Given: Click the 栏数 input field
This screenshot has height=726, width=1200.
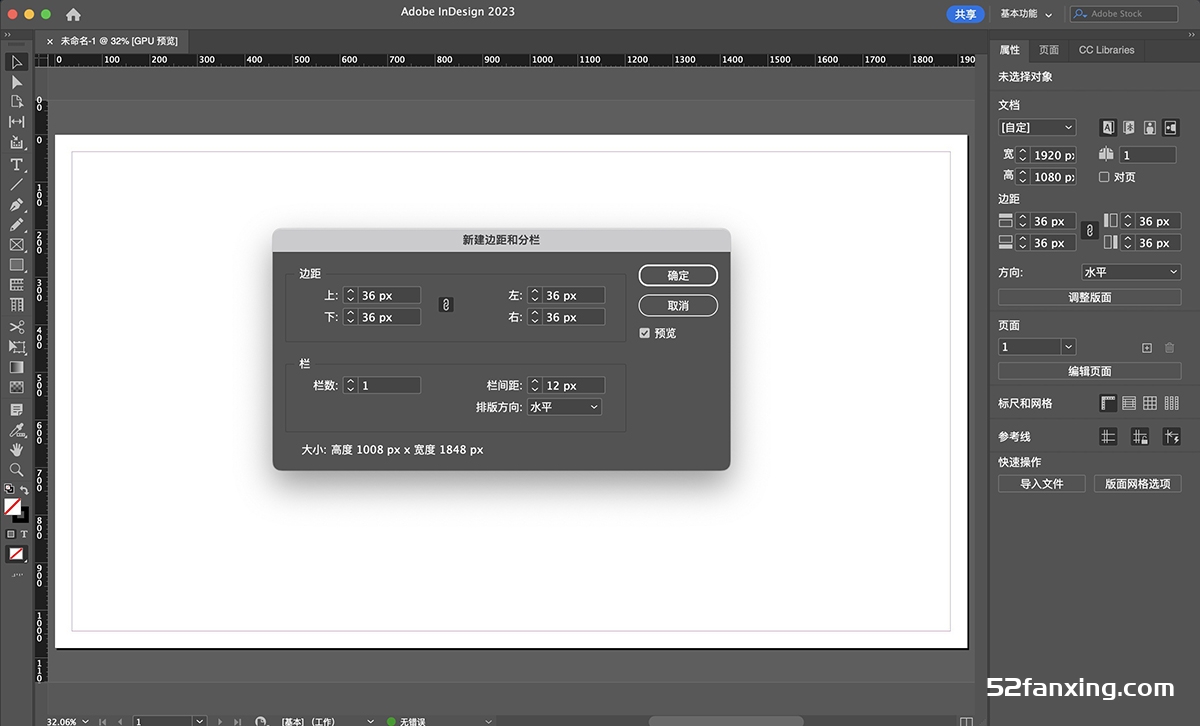Looking at the screenshot, I should click(390, 385).
